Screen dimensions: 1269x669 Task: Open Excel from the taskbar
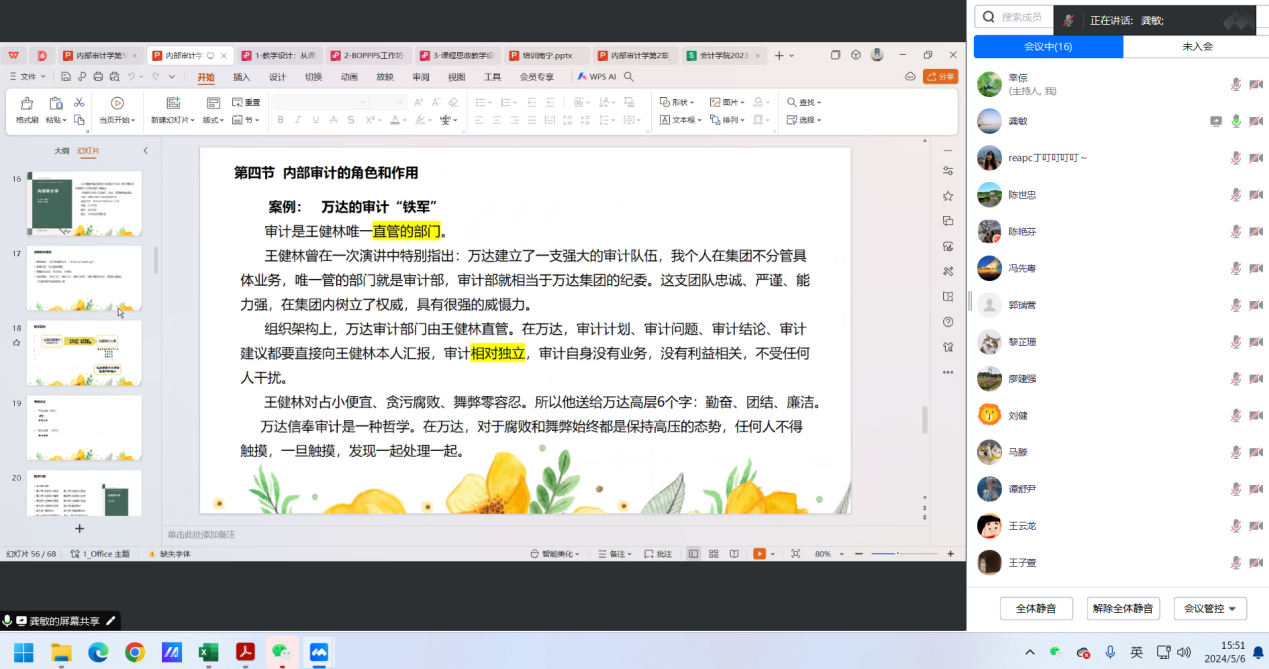tap(208, 653)
